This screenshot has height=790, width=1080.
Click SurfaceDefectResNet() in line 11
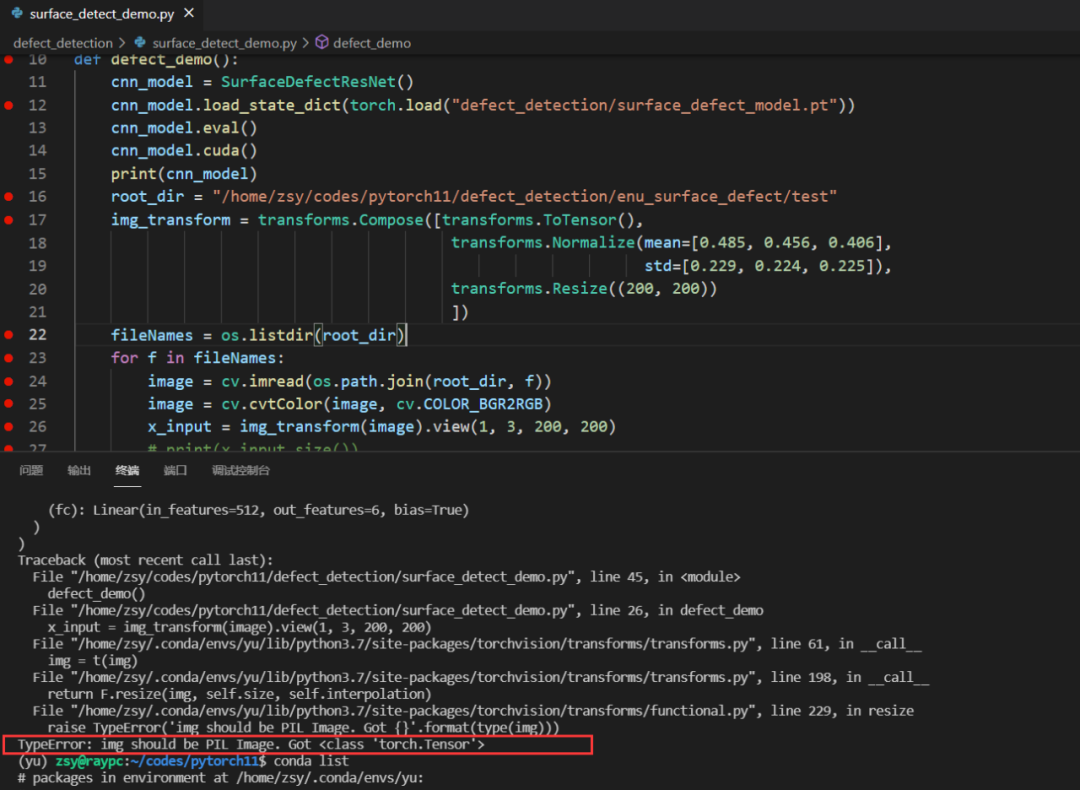318,82
